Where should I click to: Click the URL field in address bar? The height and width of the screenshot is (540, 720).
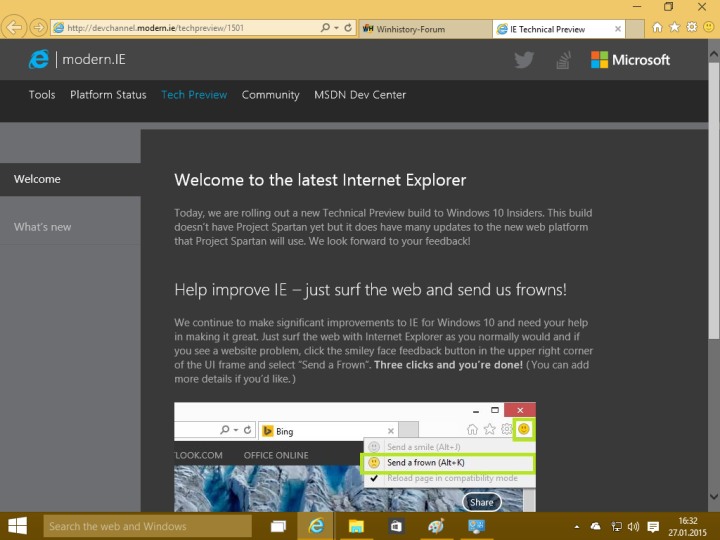coord(184,28)
